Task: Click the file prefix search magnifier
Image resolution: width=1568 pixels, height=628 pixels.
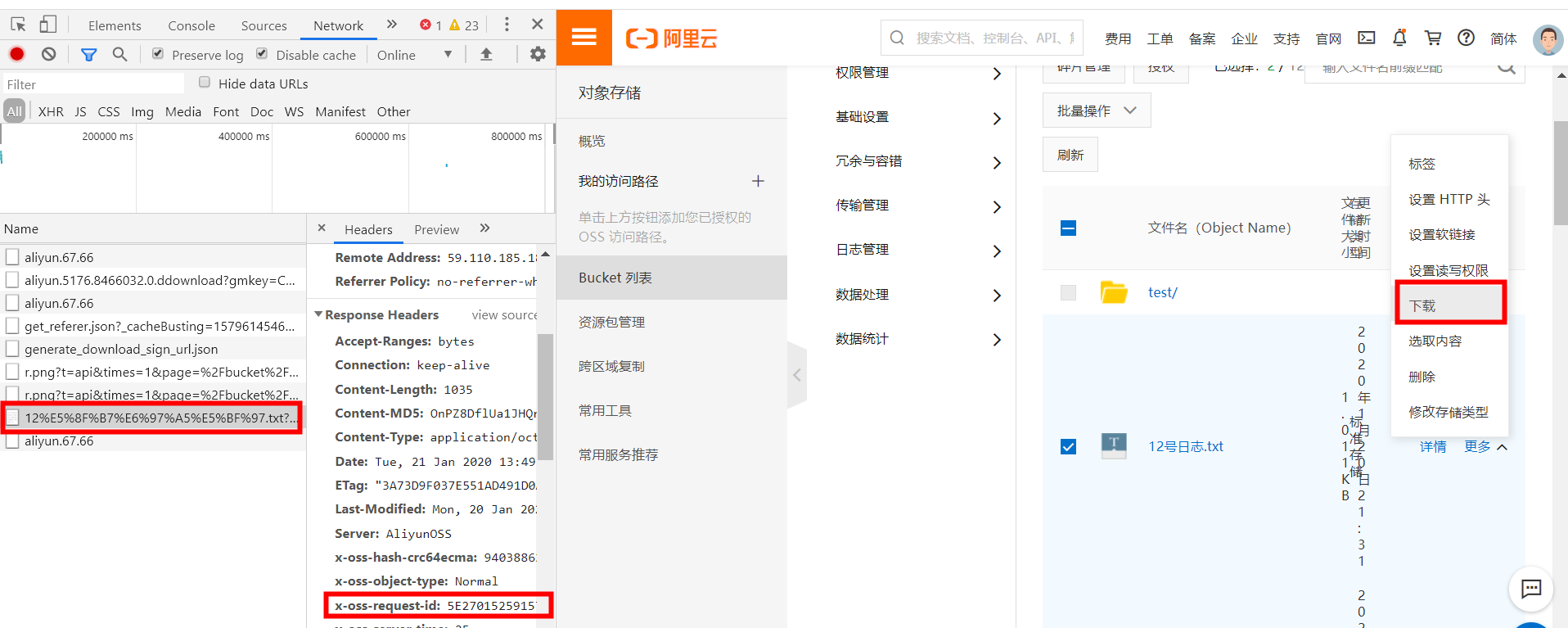Action: click(x=1507, y=67)
